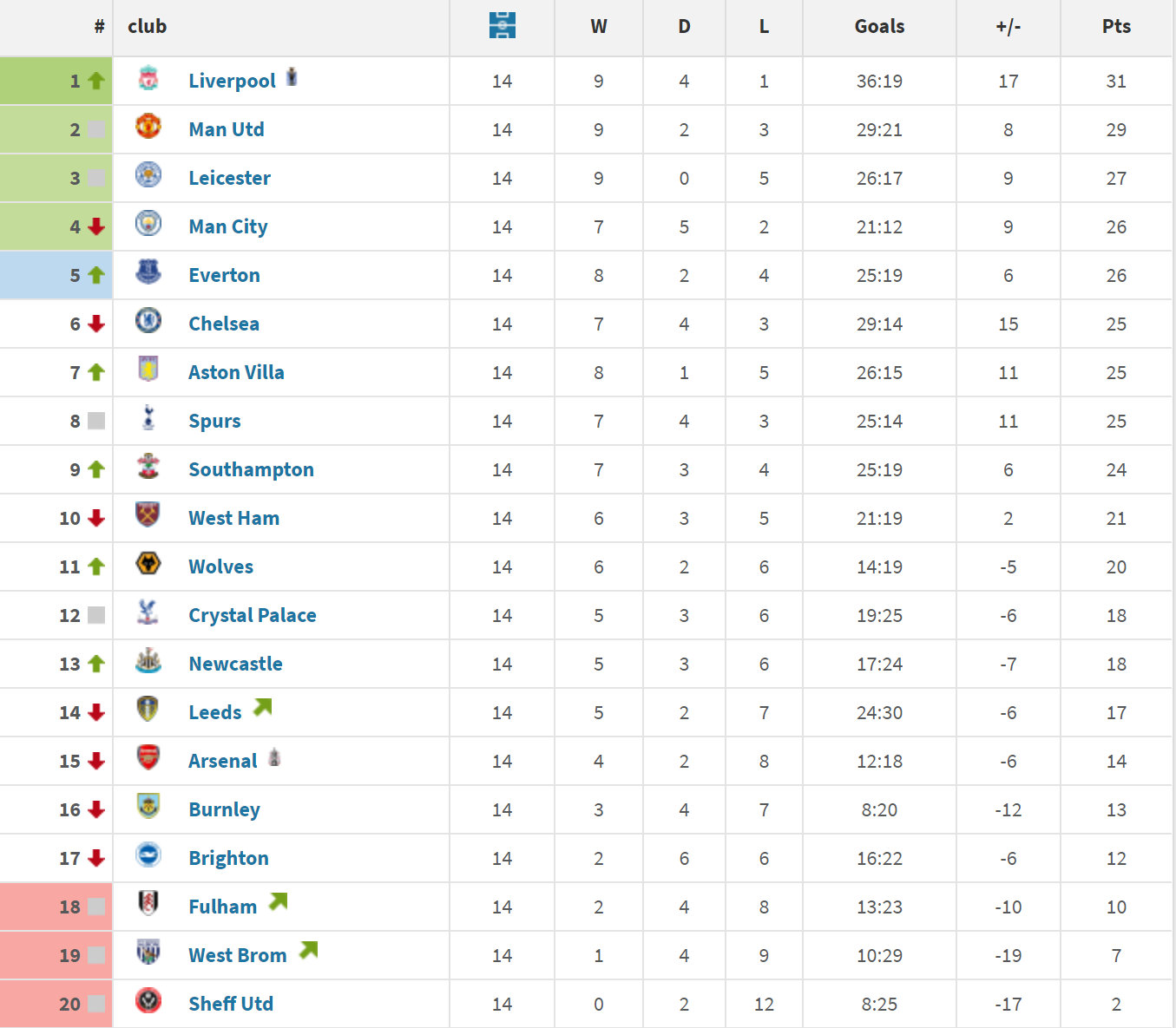The width and height of the screenshot is (1176, 1028).
Task: Click the trophy icon next to Liverpool
Action: 292,77
